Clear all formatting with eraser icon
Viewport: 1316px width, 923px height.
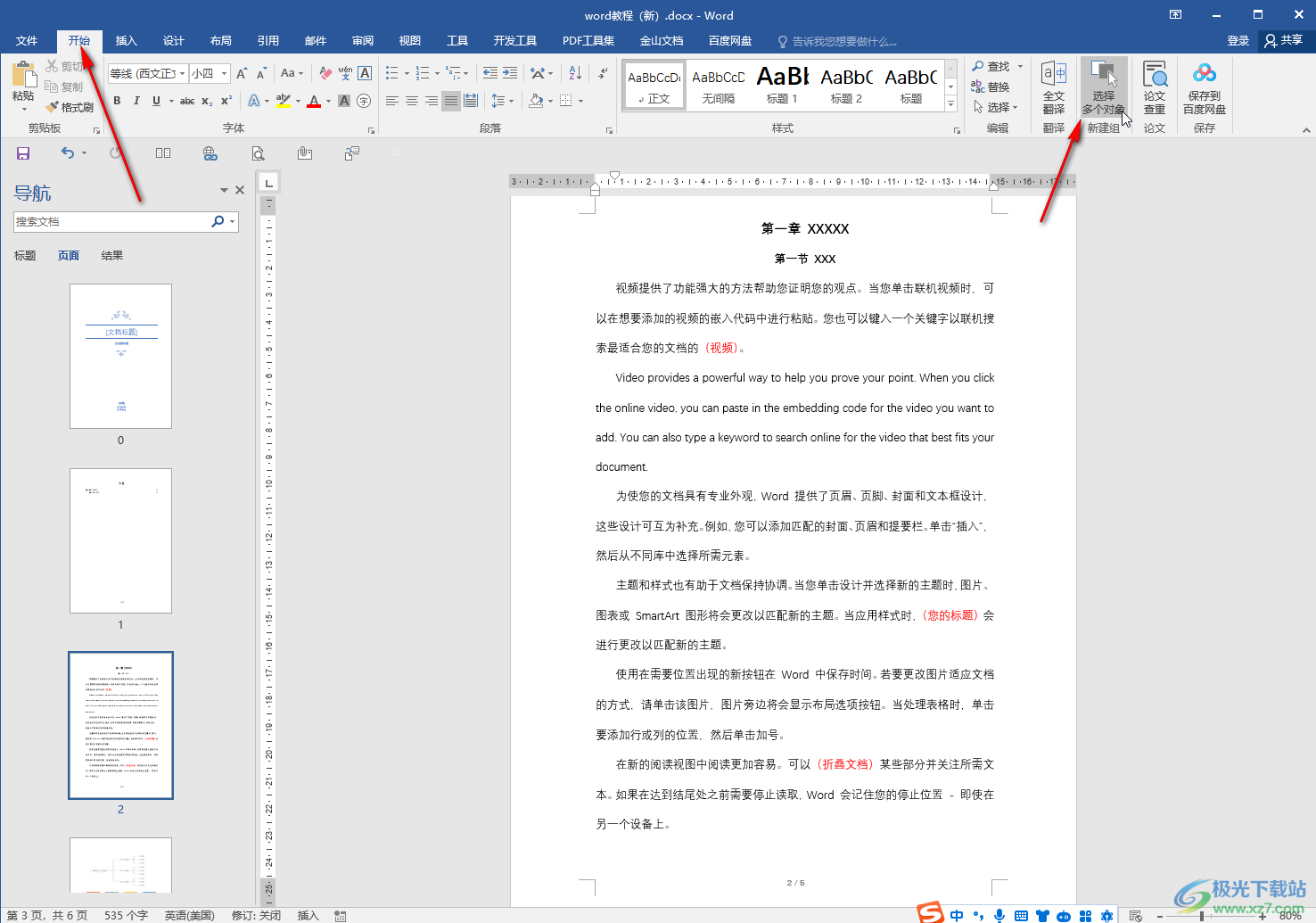pos(325,73)
